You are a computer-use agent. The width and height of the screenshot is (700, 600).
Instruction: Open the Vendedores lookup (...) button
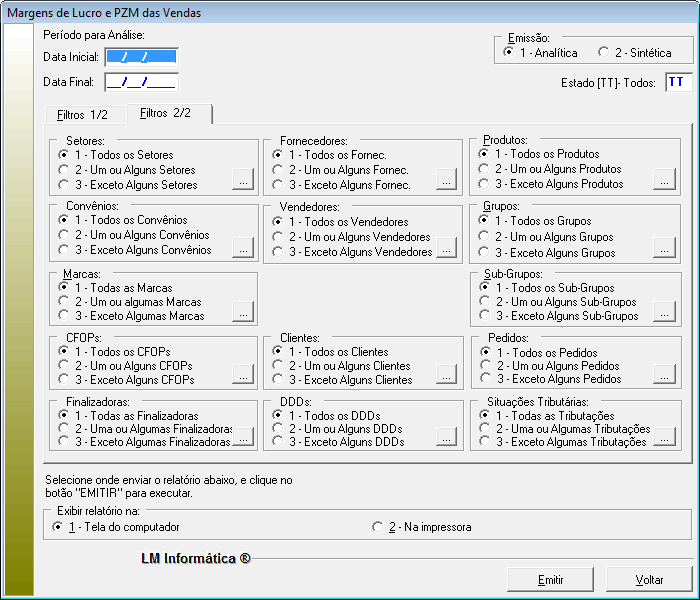click(x=447, y=247)
